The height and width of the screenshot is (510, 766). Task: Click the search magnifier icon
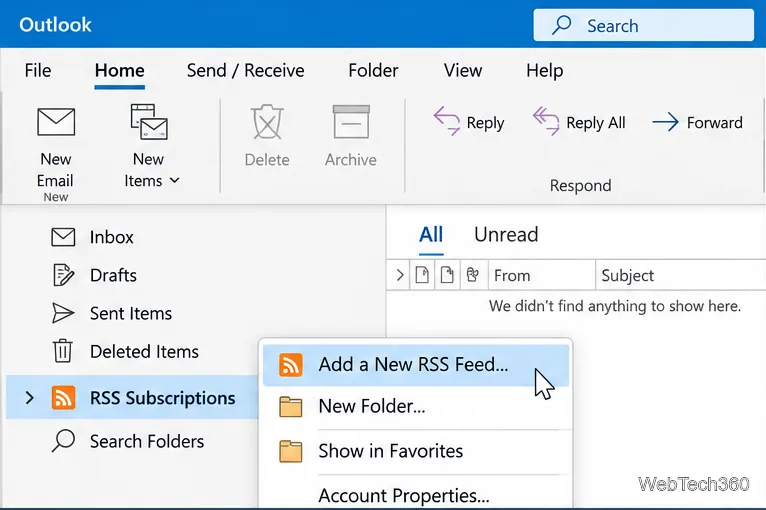(x=562, y=25)
